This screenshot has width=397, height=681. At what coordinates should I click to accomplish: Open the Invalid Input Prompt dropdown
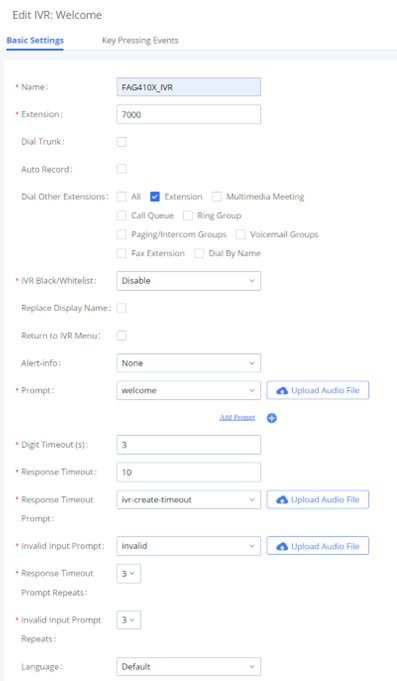[x=189, y=546]
